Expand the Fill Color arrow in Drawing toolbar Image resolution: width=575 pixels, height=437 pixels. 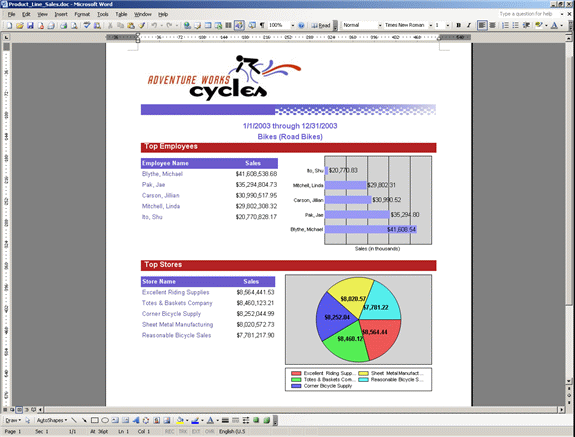click(187, 420)
